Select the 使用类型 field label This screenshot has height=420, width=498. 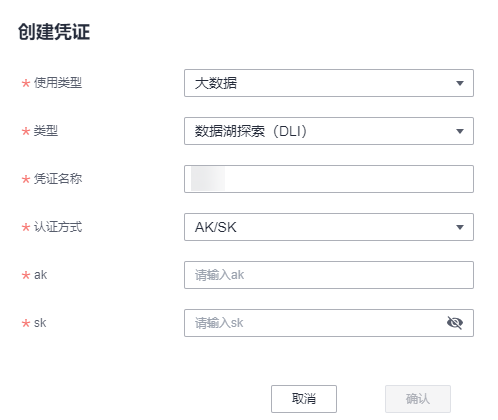(58, 83)
